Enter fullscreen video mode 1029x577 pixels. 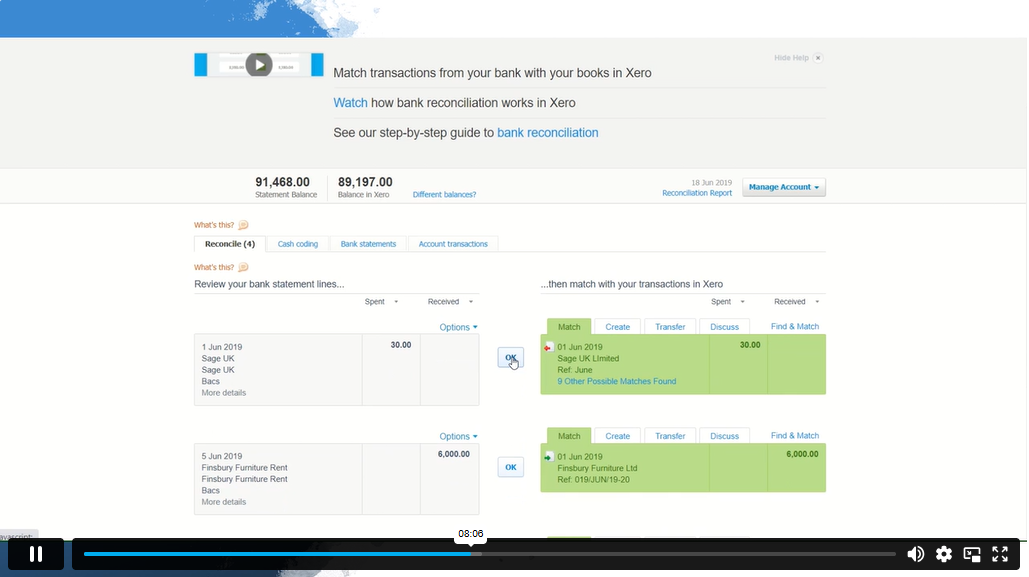(x=1000, y=554)
